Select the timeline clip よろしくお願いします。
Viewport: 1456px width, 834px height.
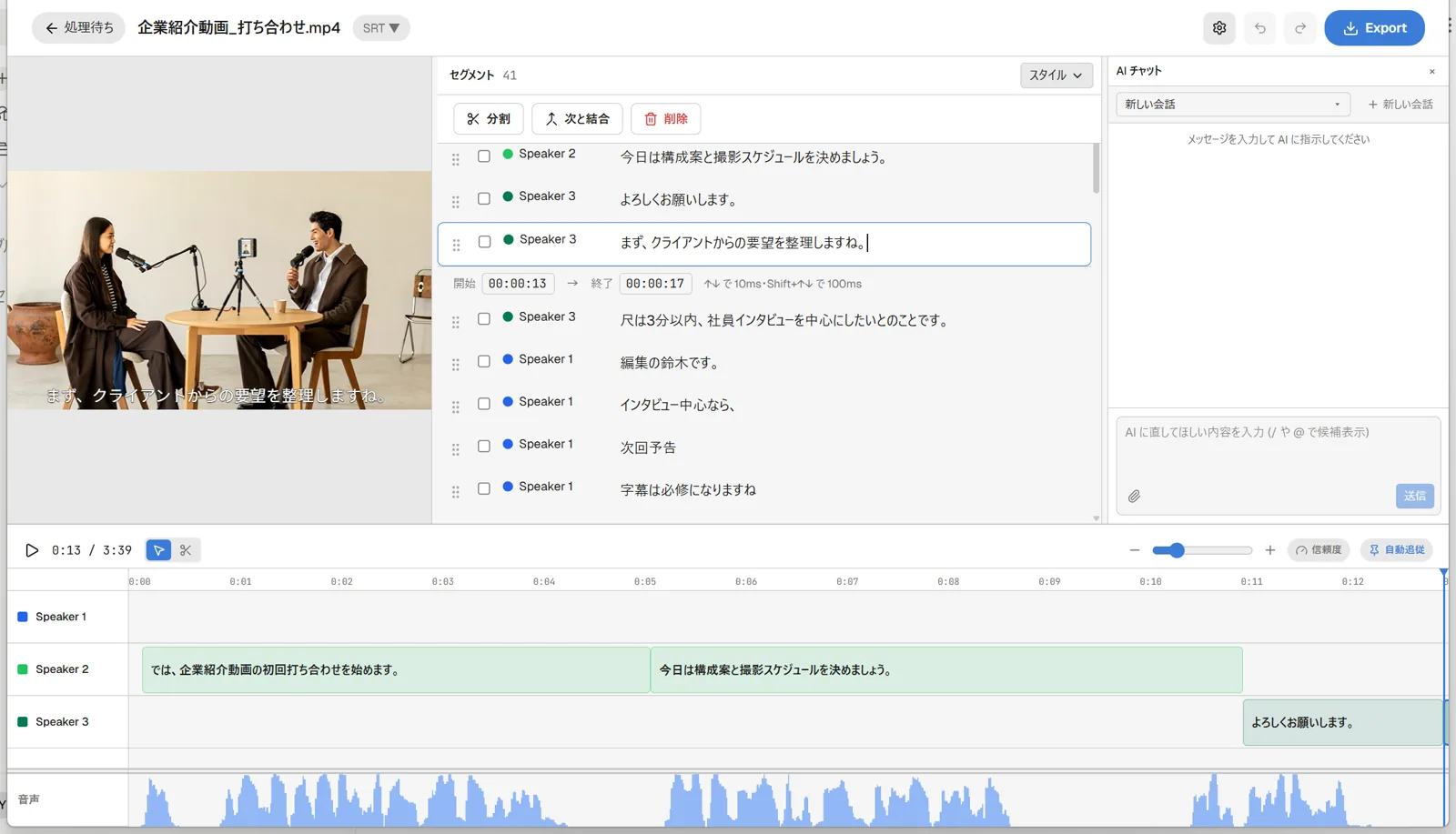click(x=1343, y=723)
